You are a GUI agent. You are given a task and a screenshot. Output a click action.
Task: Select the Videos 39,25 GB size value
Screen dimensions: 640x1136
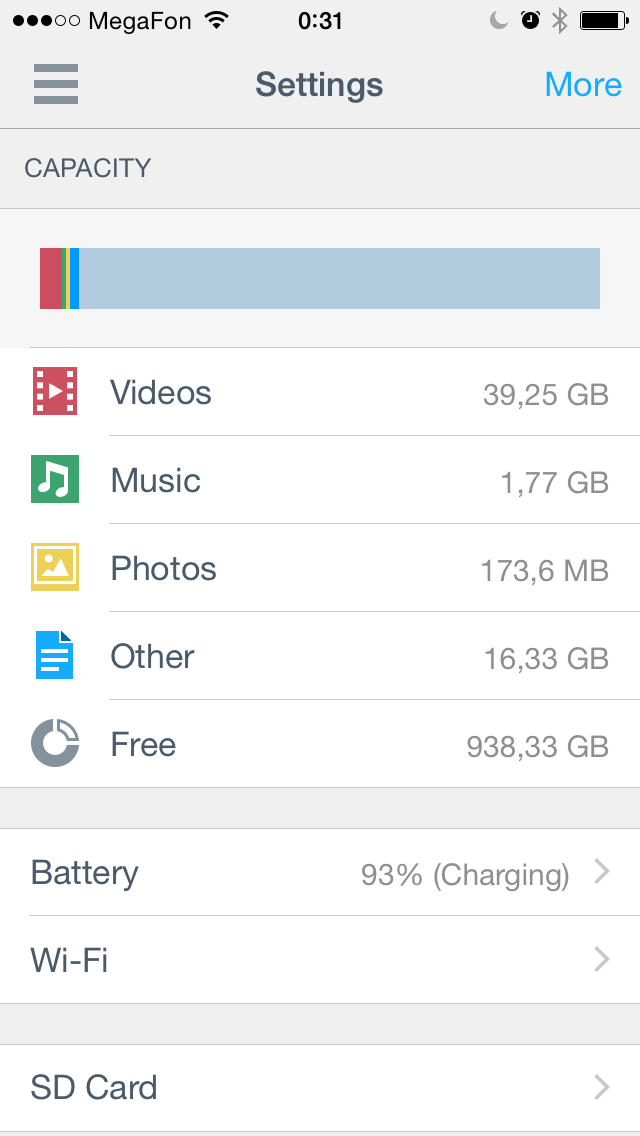(545, 393)
